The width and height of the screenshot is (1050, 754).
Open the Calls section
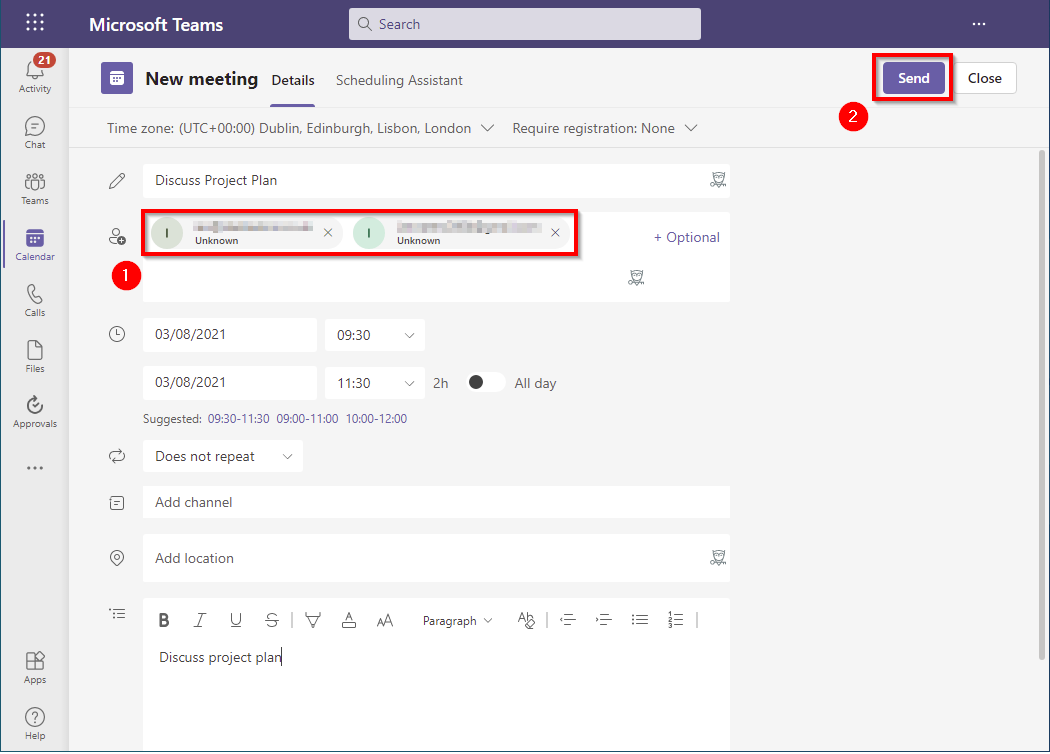coord(35,300)
